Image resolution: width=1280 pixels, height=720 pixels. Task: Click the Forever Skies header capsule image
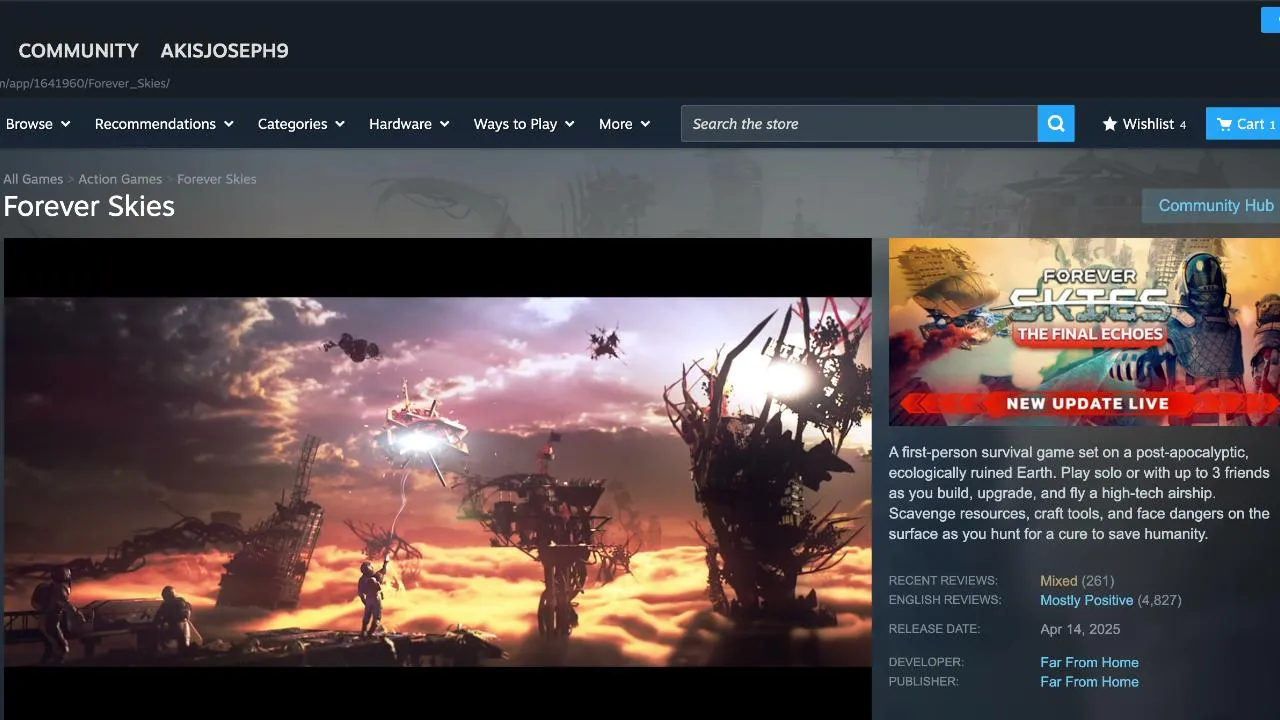[x=1084, y=332]
